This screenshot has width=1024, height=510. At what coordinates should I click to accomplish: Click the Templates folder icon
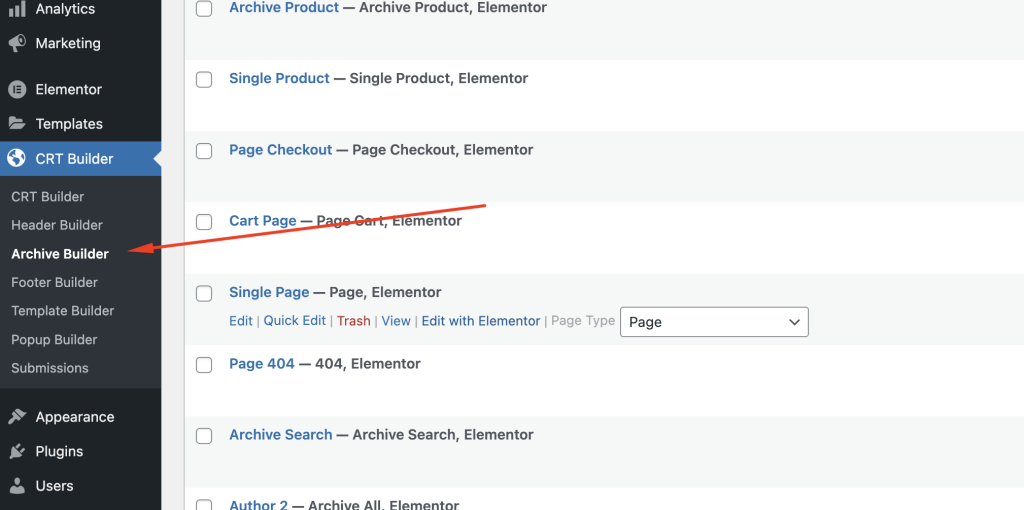click(x=17, y=124)
